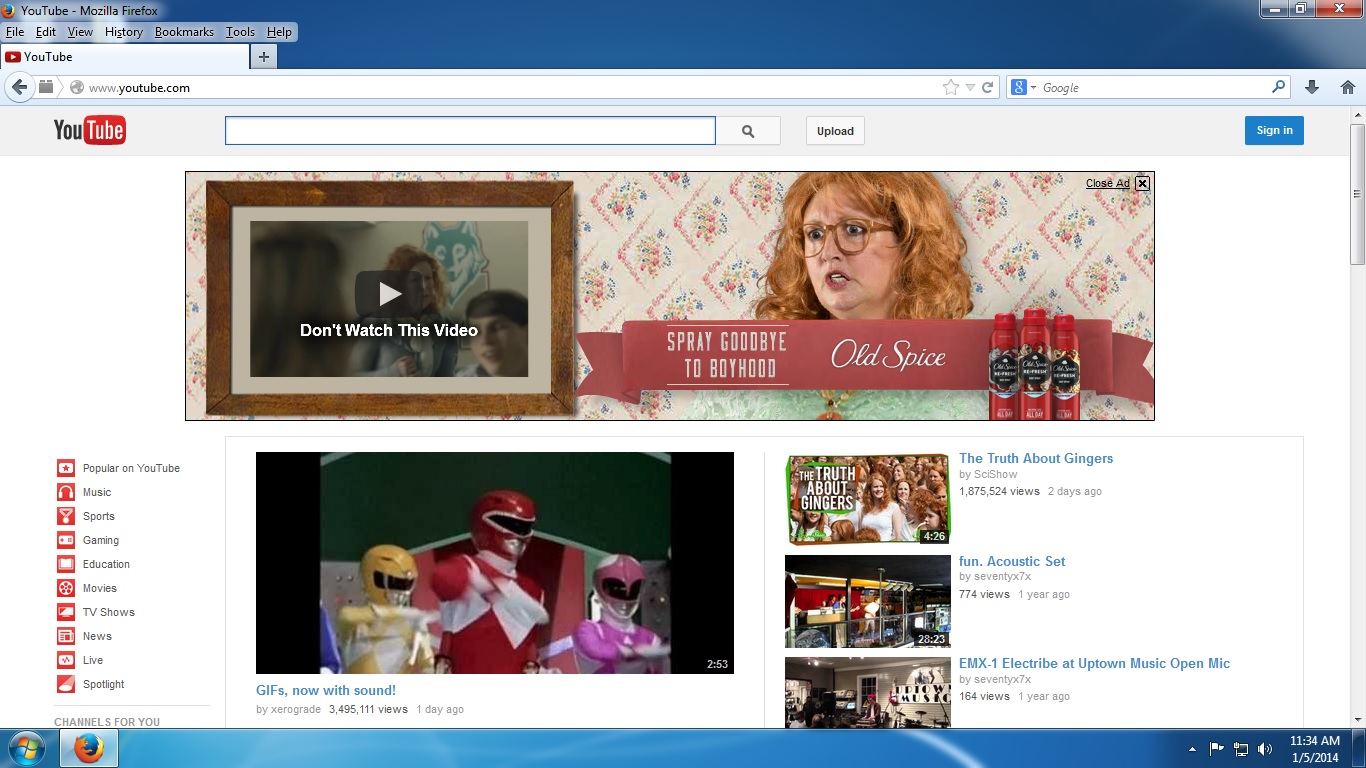Play the Don't Watch This Video ad
Screen dimensions: 1366x768
(x=389, y=294)
